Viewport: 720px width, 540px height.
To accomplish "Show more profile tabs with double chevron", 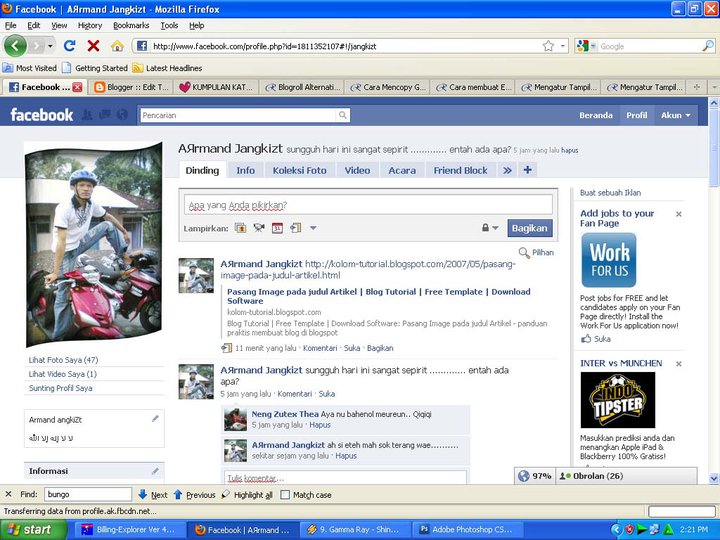I will [x=507, y=170].
